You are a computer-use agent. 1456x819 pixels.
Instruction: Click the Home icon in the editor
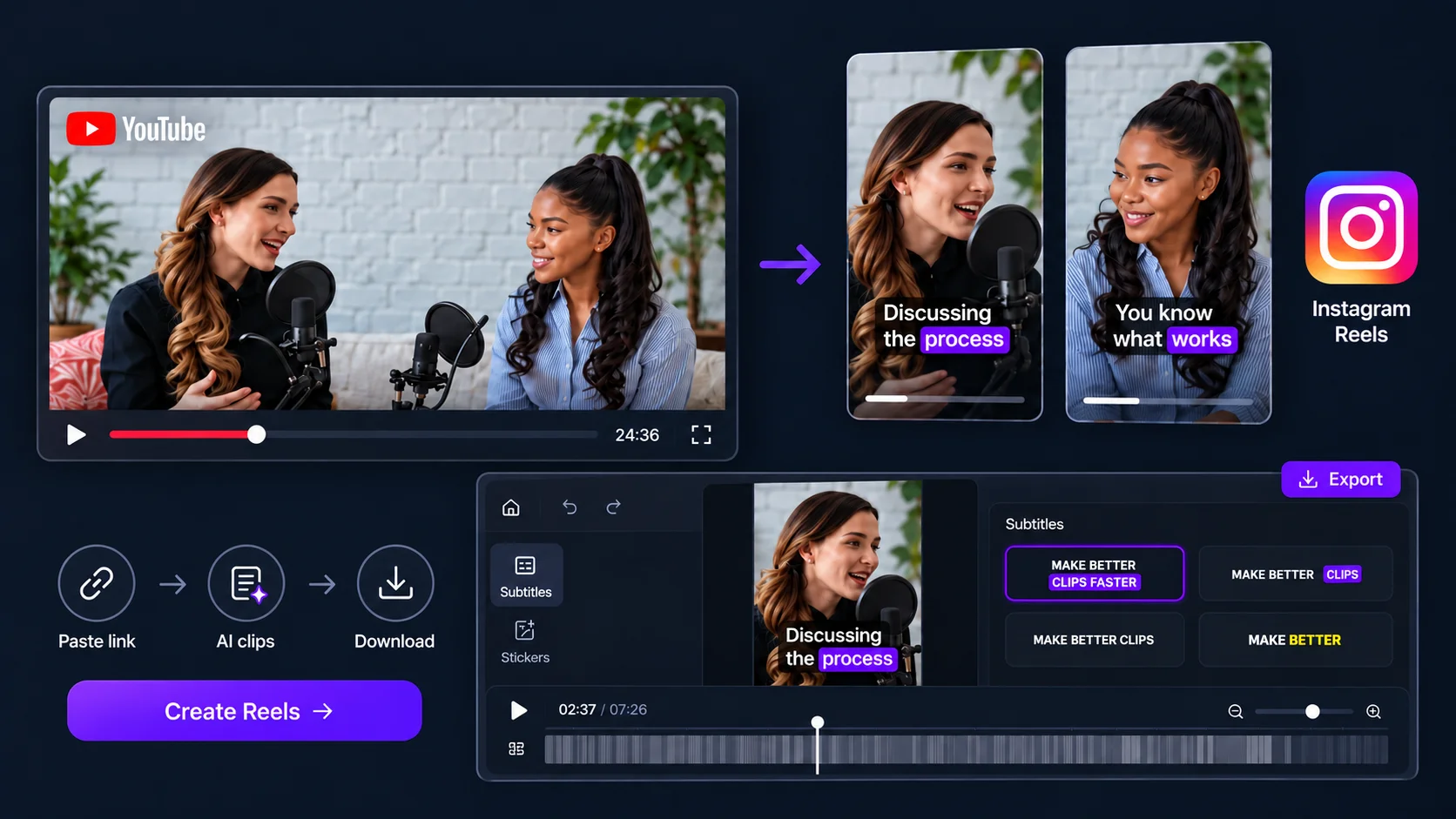(x=511, y=507)
